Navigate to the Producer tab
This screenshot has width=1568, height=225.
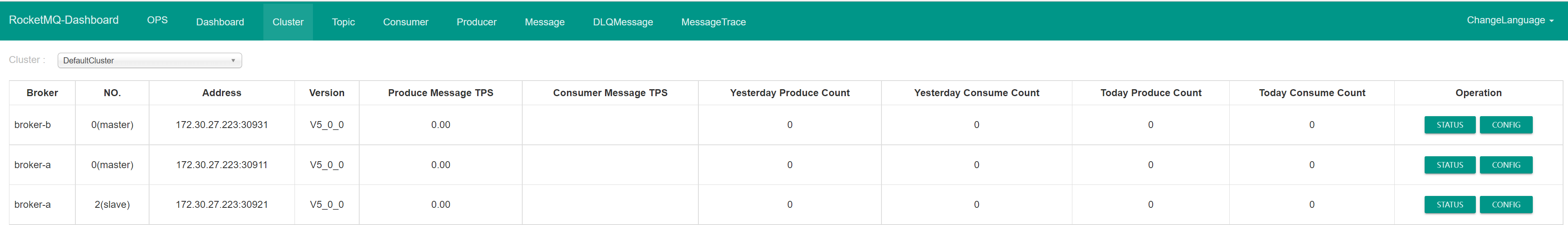476,22
